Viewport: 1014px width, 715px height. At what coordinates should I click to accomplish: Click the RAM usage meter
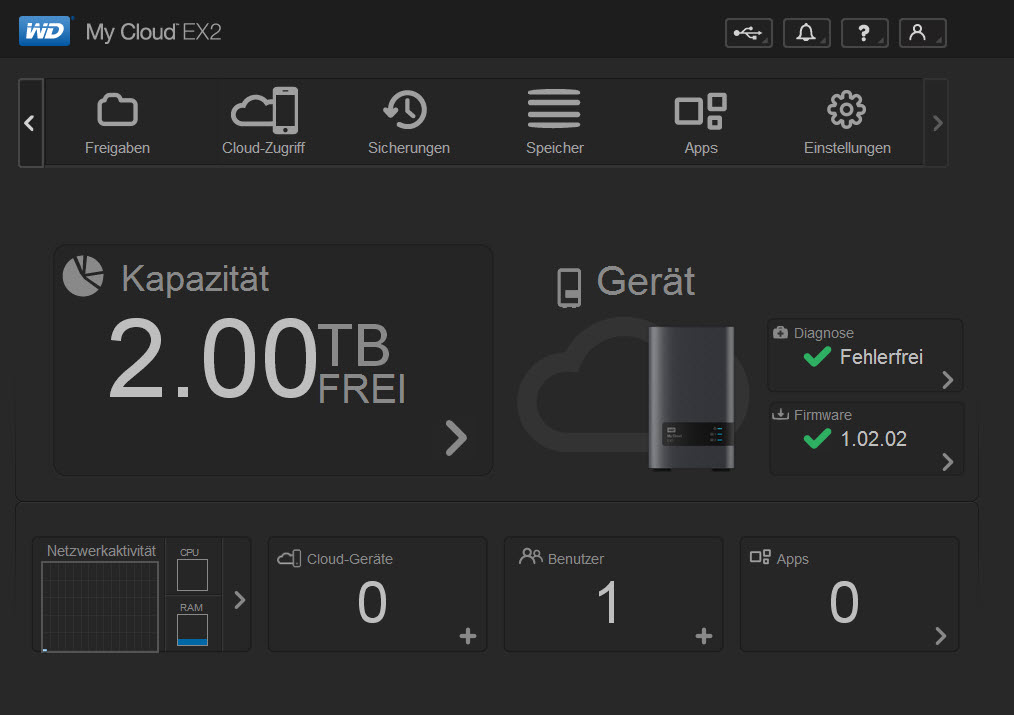192,630
